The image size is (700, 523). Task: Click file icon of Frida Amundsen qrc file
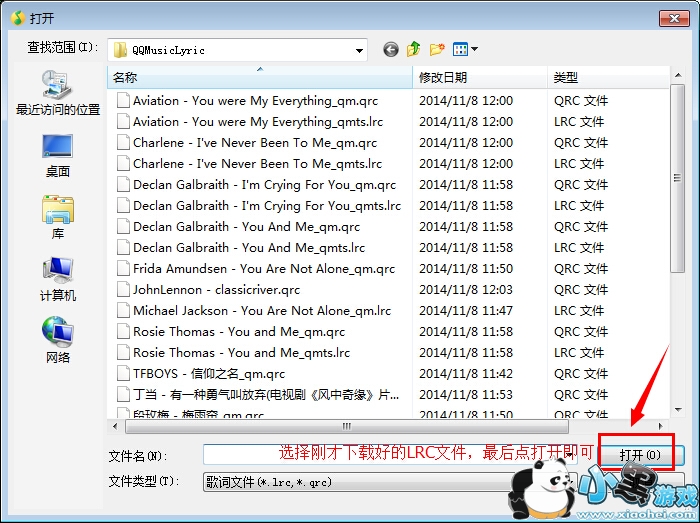[x=123, y=269]
